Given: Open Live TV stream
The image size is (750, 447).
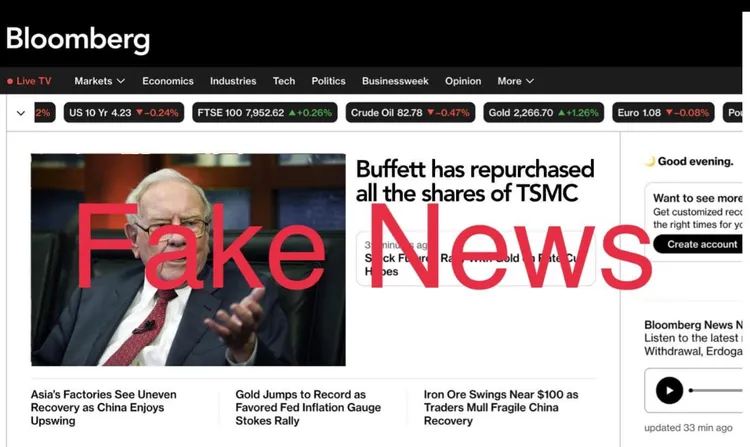Looking at the screenshot, I should (x=29, y=81).
